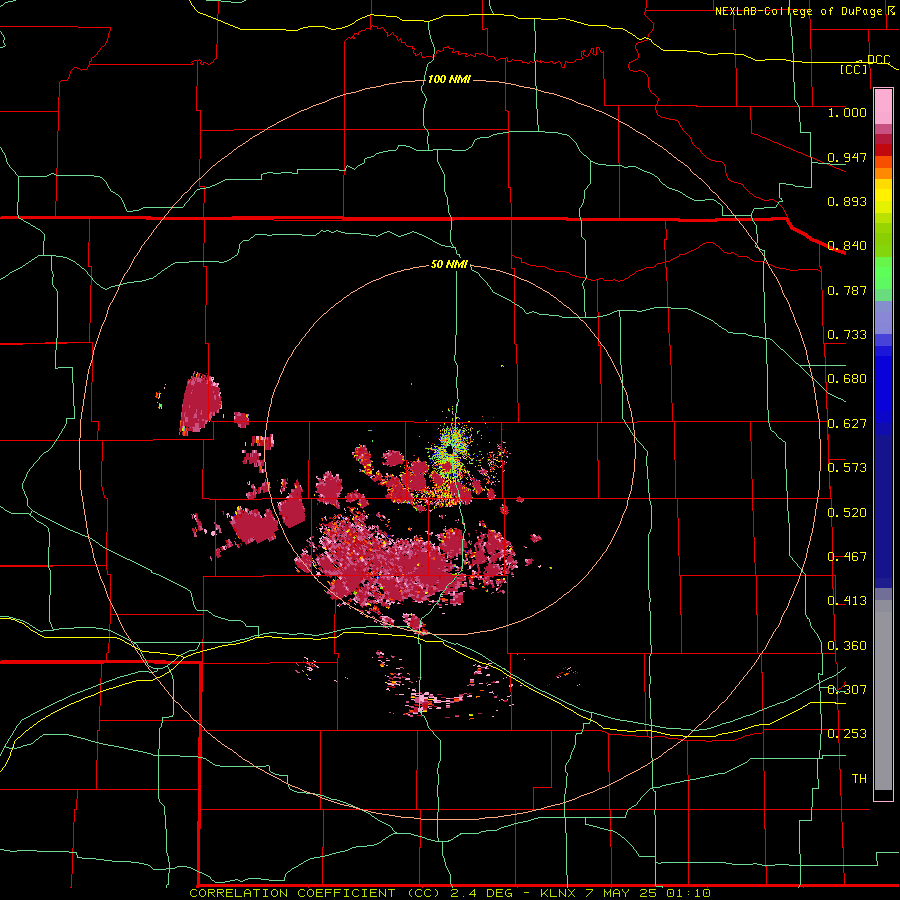Image resolution: width=900 pixels, height=900 pixels.
Task: Click the KLNX radar site at the center of the clutter
Action: (x=449, y=452)
